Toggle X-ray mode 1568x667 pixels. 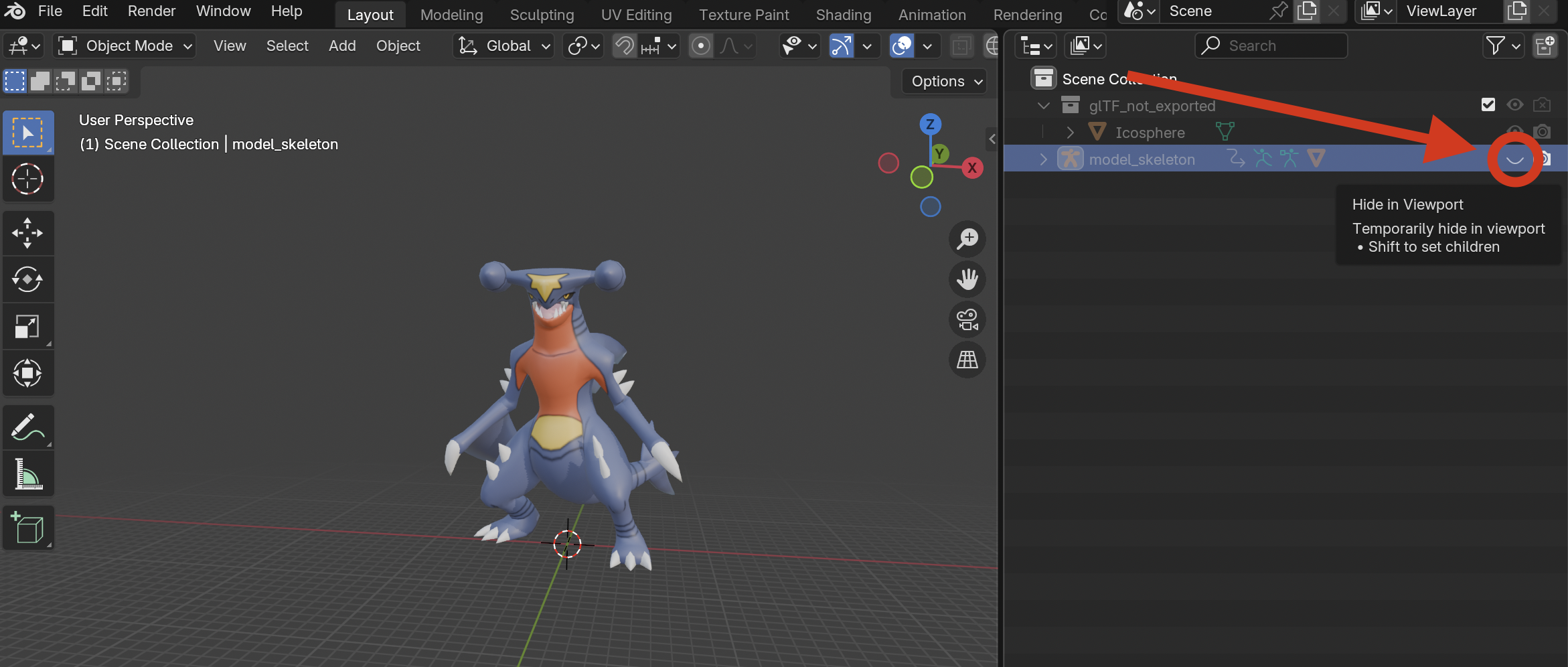pyautogui.click(x=961, y=46)
